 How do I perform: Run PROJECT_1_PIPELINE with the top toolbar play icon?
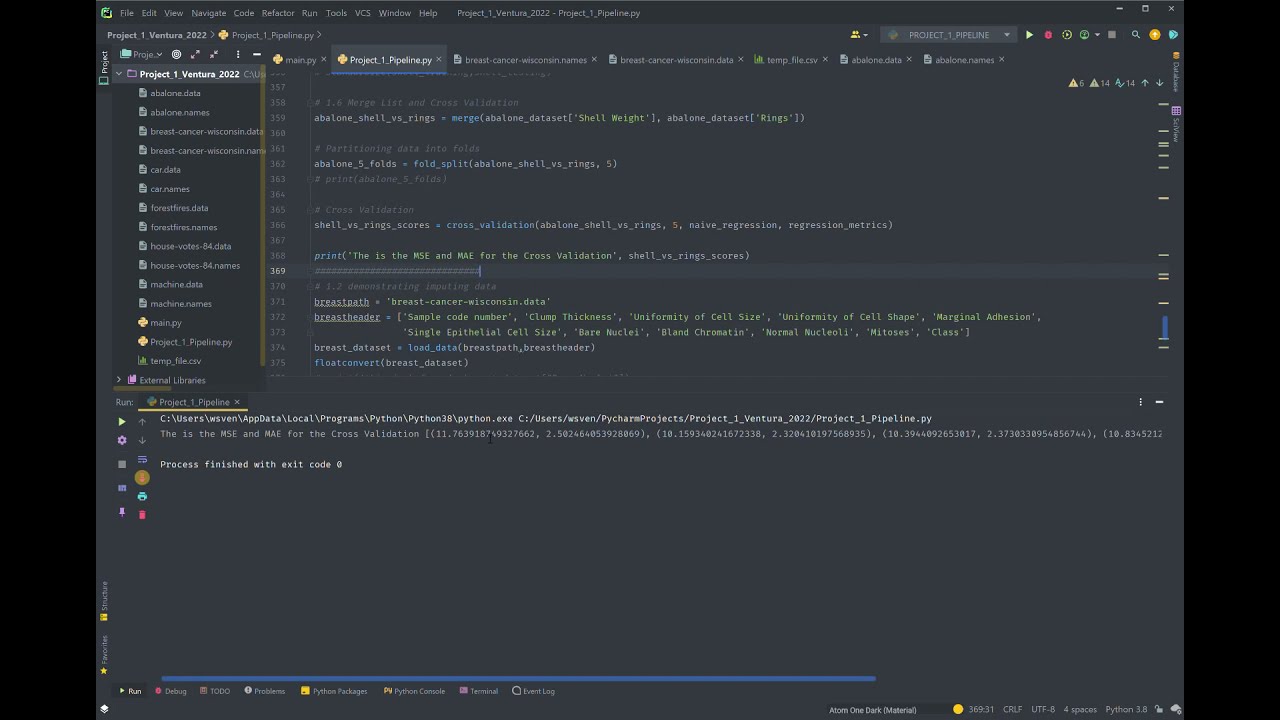coord(1029,35)
